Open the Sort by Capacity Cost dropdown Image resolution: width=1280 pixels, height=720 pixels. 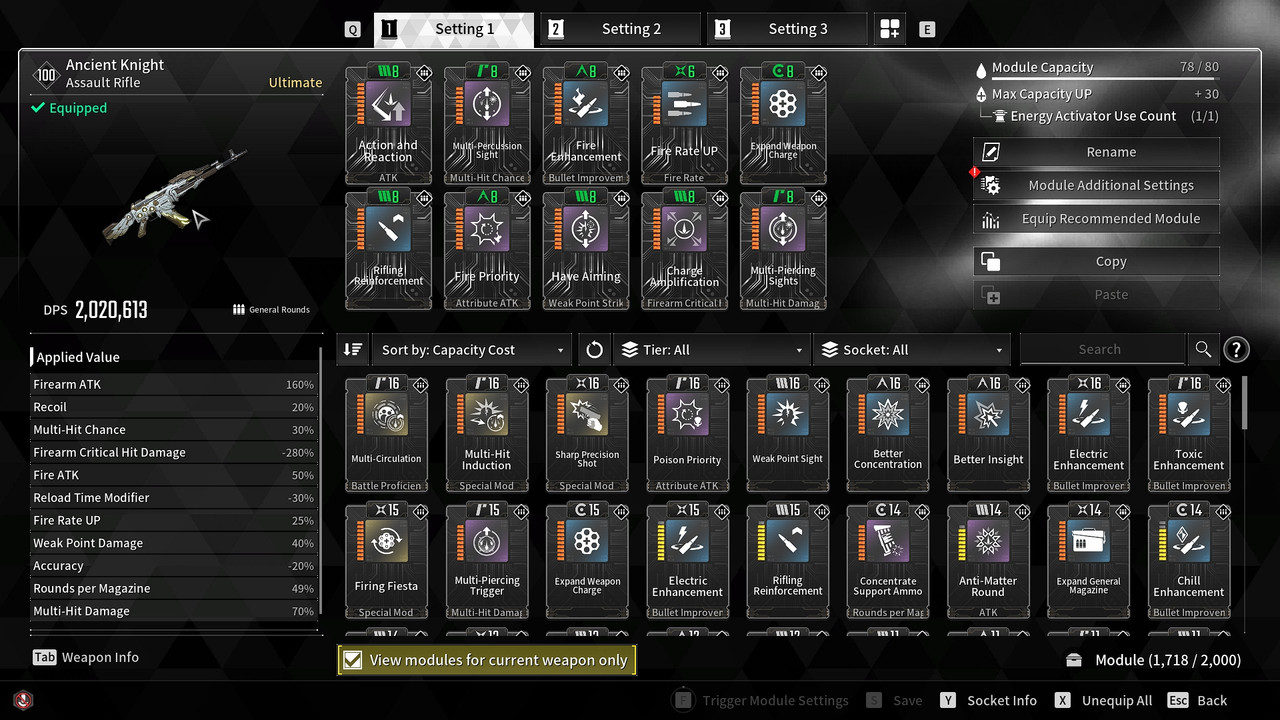[x=473, y=350]
